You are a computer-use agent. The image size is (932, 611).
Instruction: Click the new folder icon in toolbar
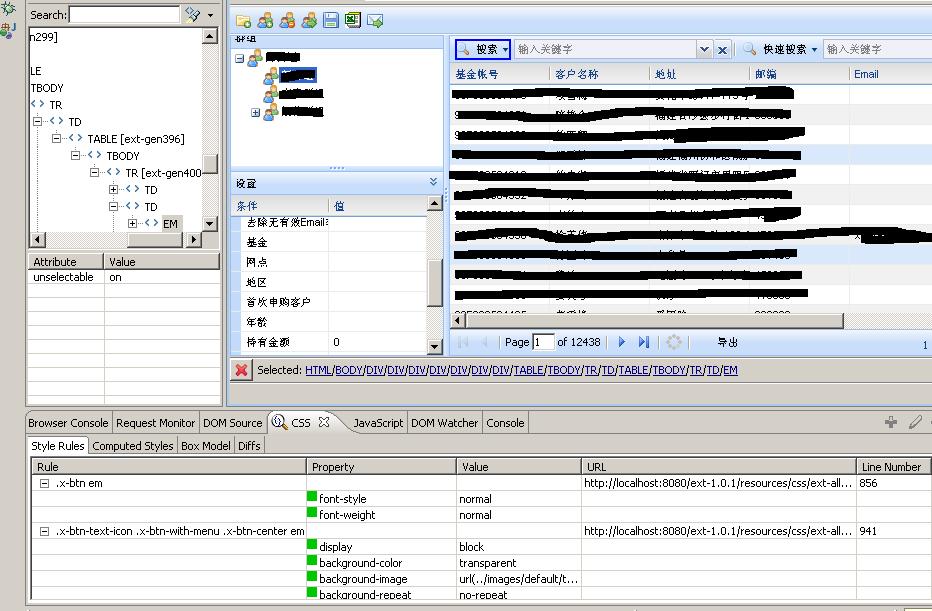pos(243,20)
